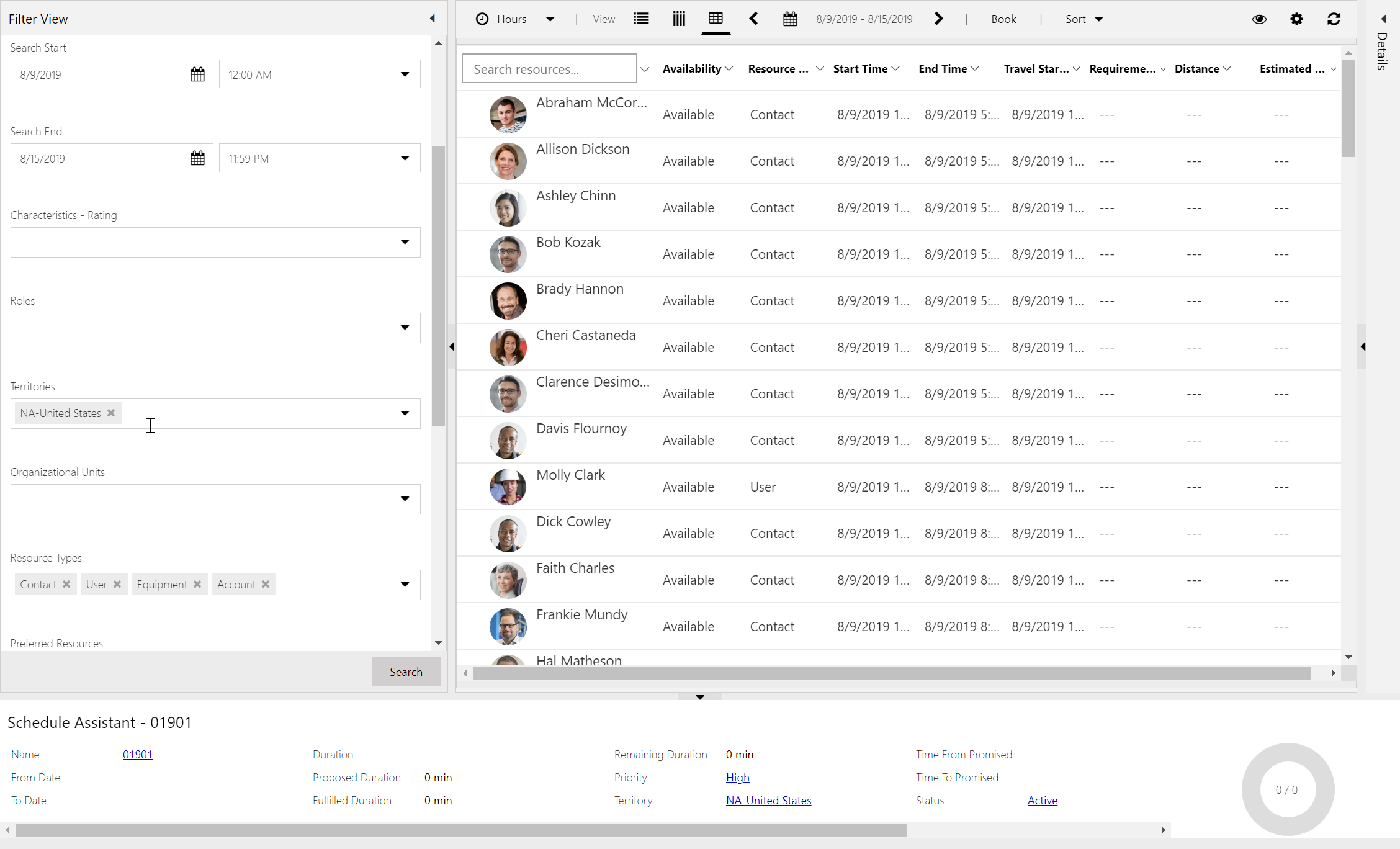Viewport: 1400px width, 849px height.
Task: Click the navigate previous week arrow
Action: tap(755, 19)
